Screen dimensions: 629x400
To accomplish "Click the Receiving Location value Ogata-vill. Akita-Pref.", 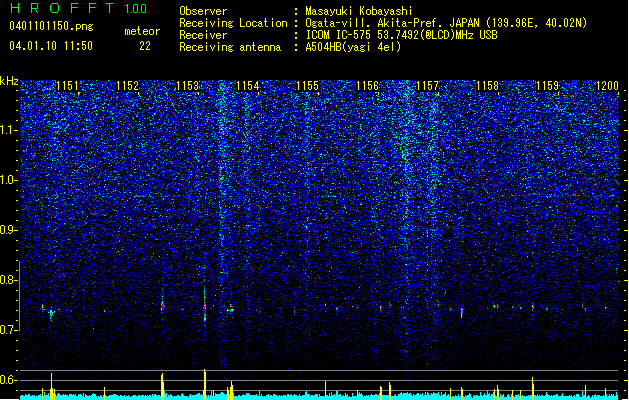I will click(374, 23).
